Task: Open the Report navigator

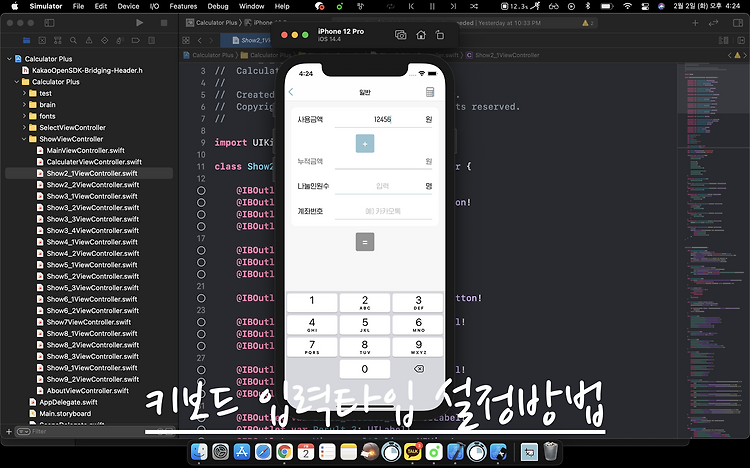Action: tap(152, 41)
